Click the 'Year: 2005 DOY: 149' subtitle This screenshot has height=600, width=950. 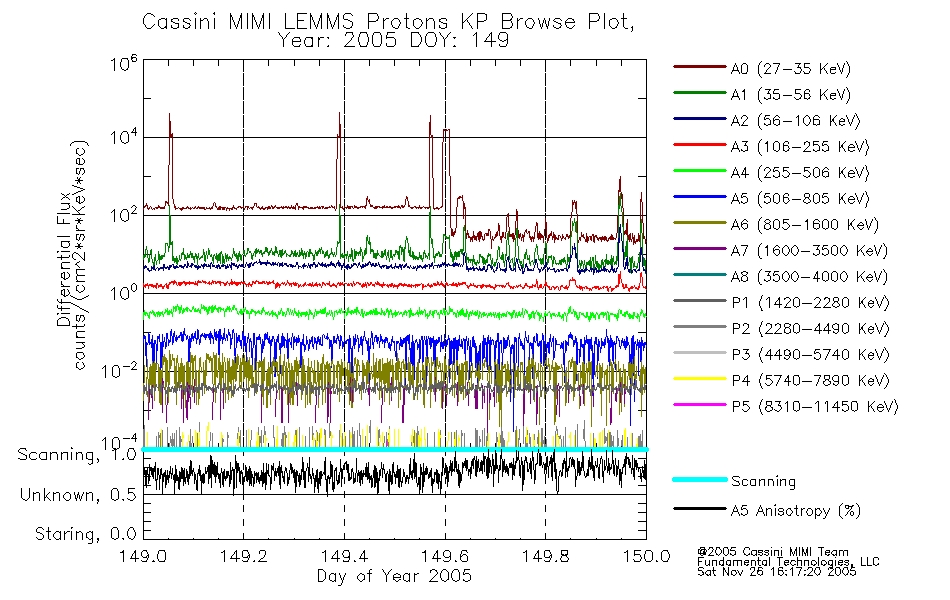click(x=393, y=41)
